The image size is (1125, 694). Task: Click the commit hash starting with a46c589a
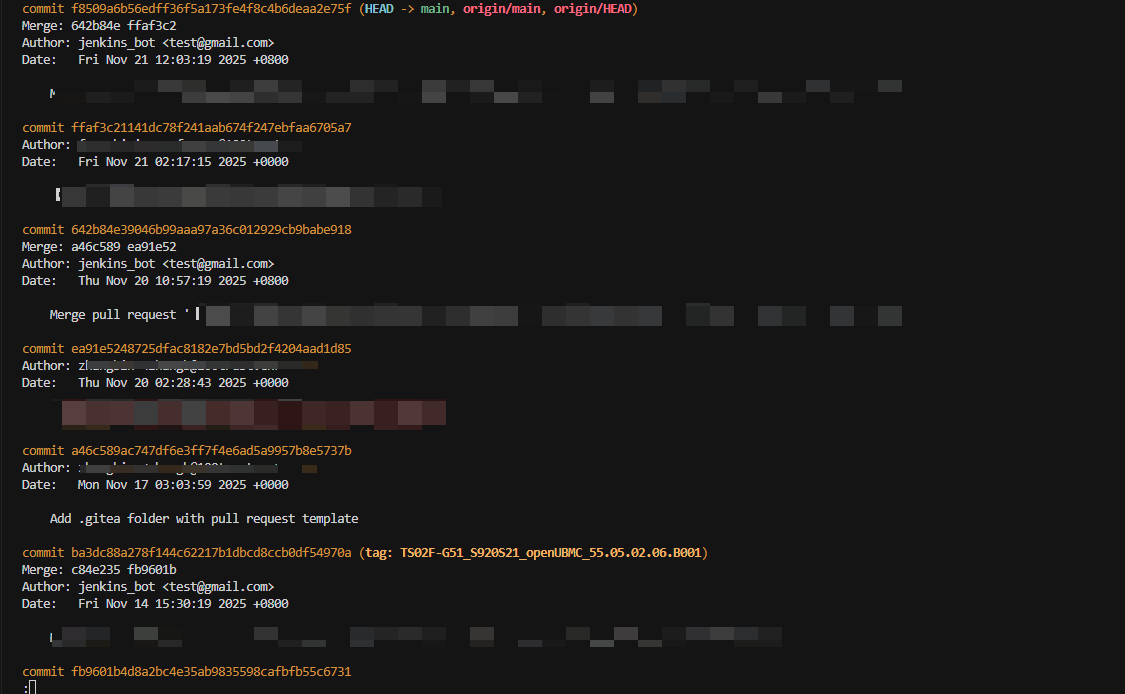[x=211, y=451]
